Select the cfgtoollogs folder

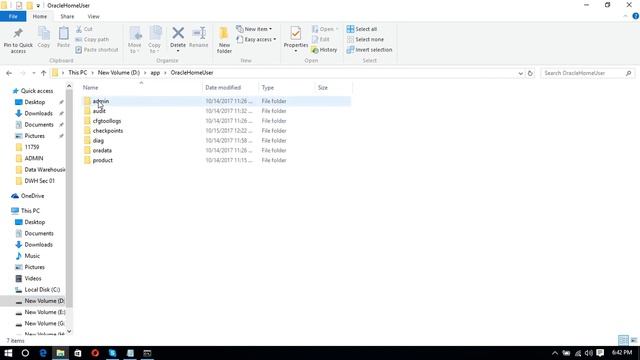click(107, 121)
